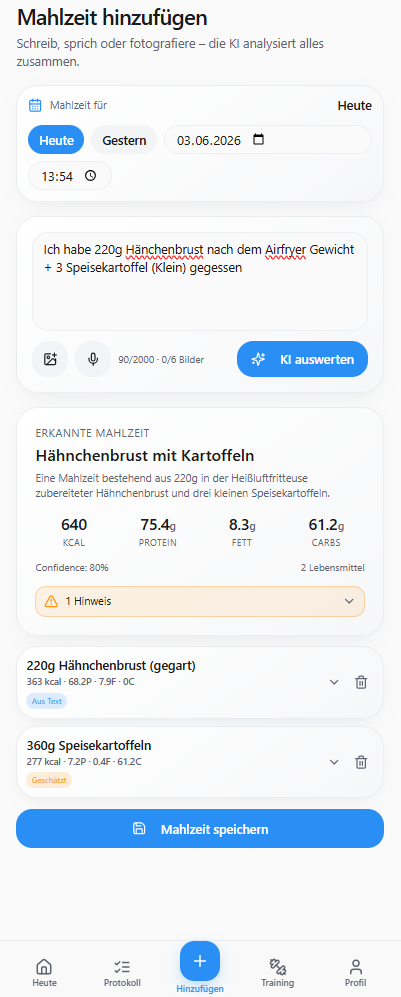
Task: Click the add image icon button
Action: pos(50,359)
